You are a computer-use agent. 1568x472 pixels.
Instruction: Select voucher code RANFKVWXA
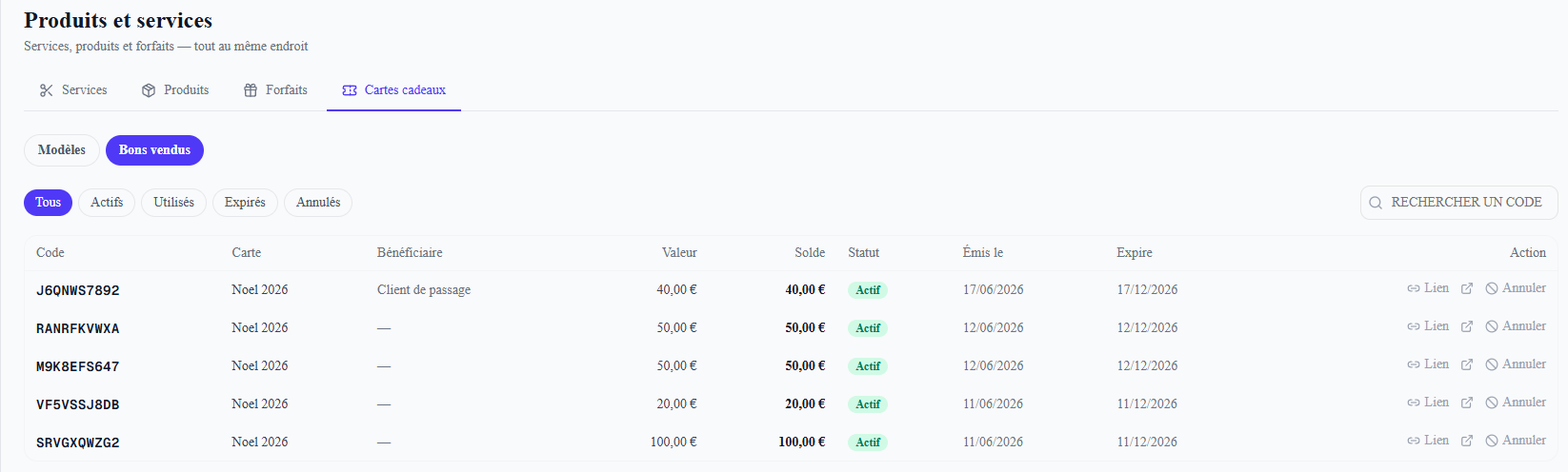coord(78,328)
